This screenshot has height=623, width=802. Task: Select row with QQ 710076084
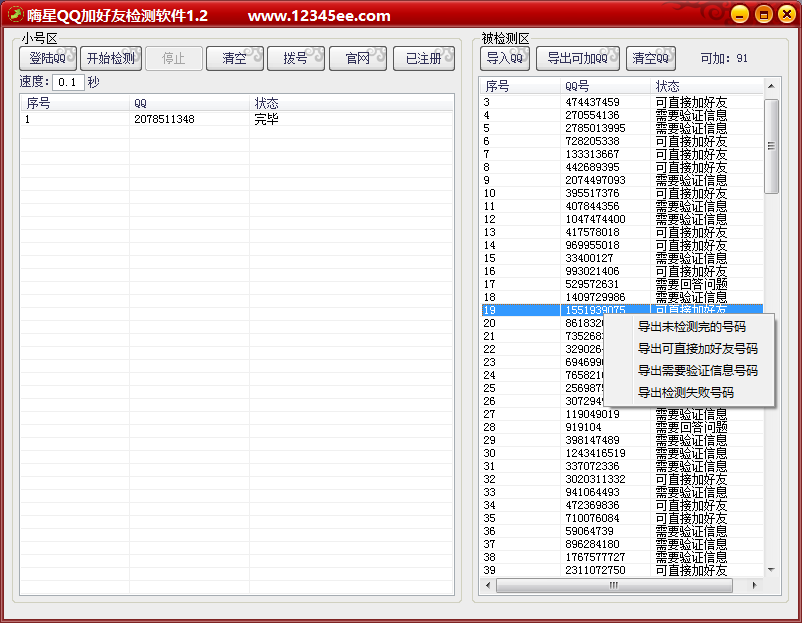[x=622, y=518]
